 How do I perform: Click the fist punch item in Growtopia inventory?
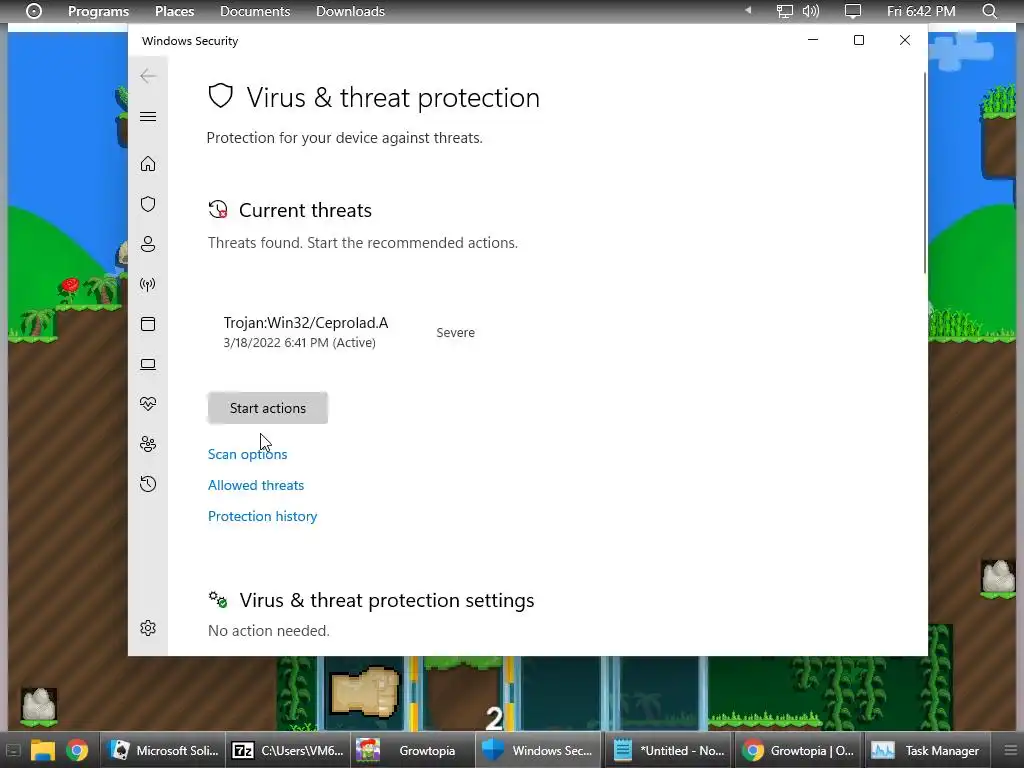tap(364, 692)
